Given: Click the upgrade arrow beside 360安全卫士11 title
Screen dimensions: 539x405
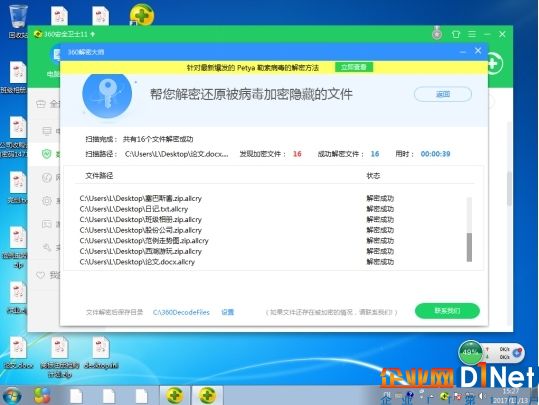Looking at the screenshot, I should 92,34.
